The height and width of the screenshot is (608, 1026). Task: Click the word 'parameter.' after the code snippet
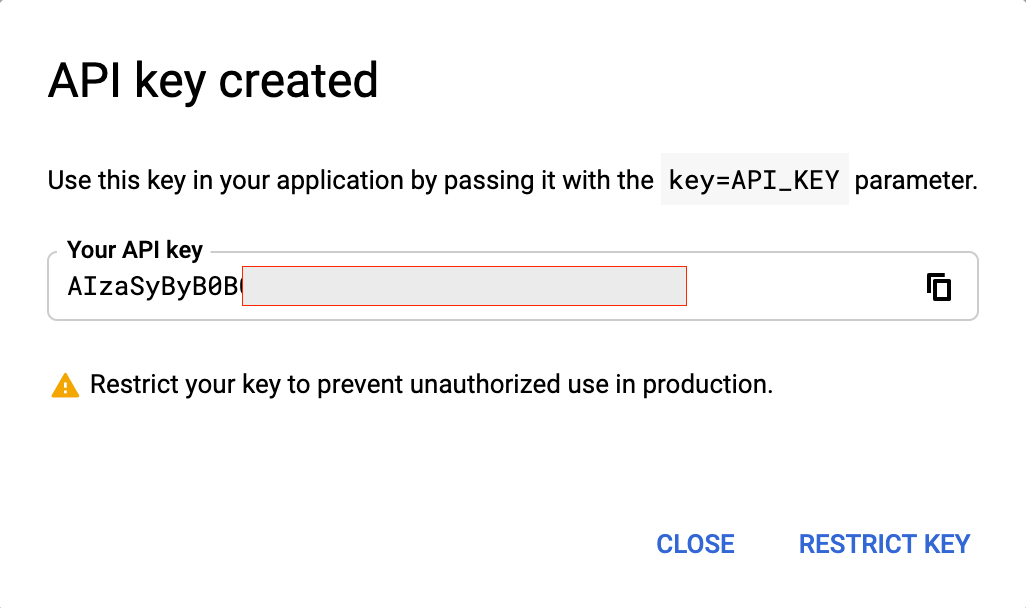pos(916,181)
